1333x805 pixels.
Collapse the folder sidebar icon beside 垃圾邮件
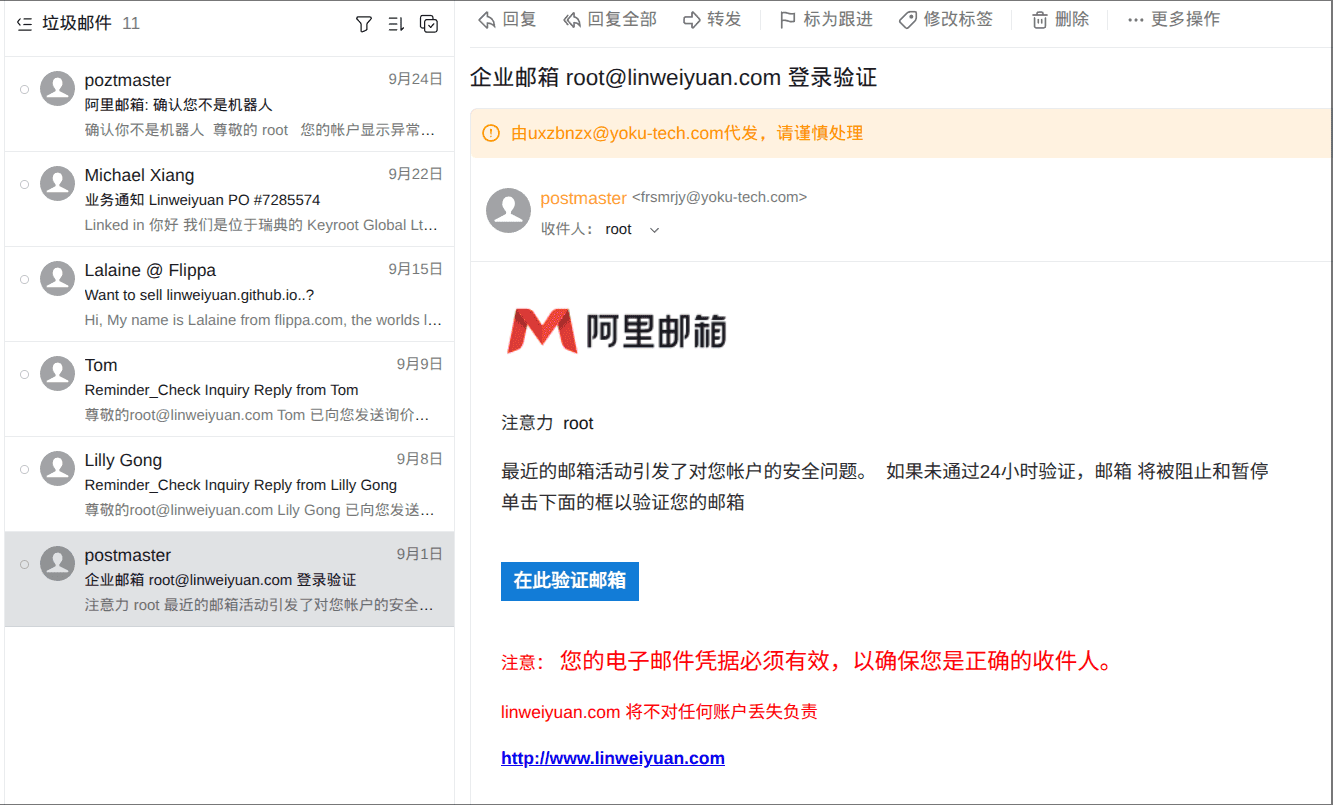[x=25, y=24]
